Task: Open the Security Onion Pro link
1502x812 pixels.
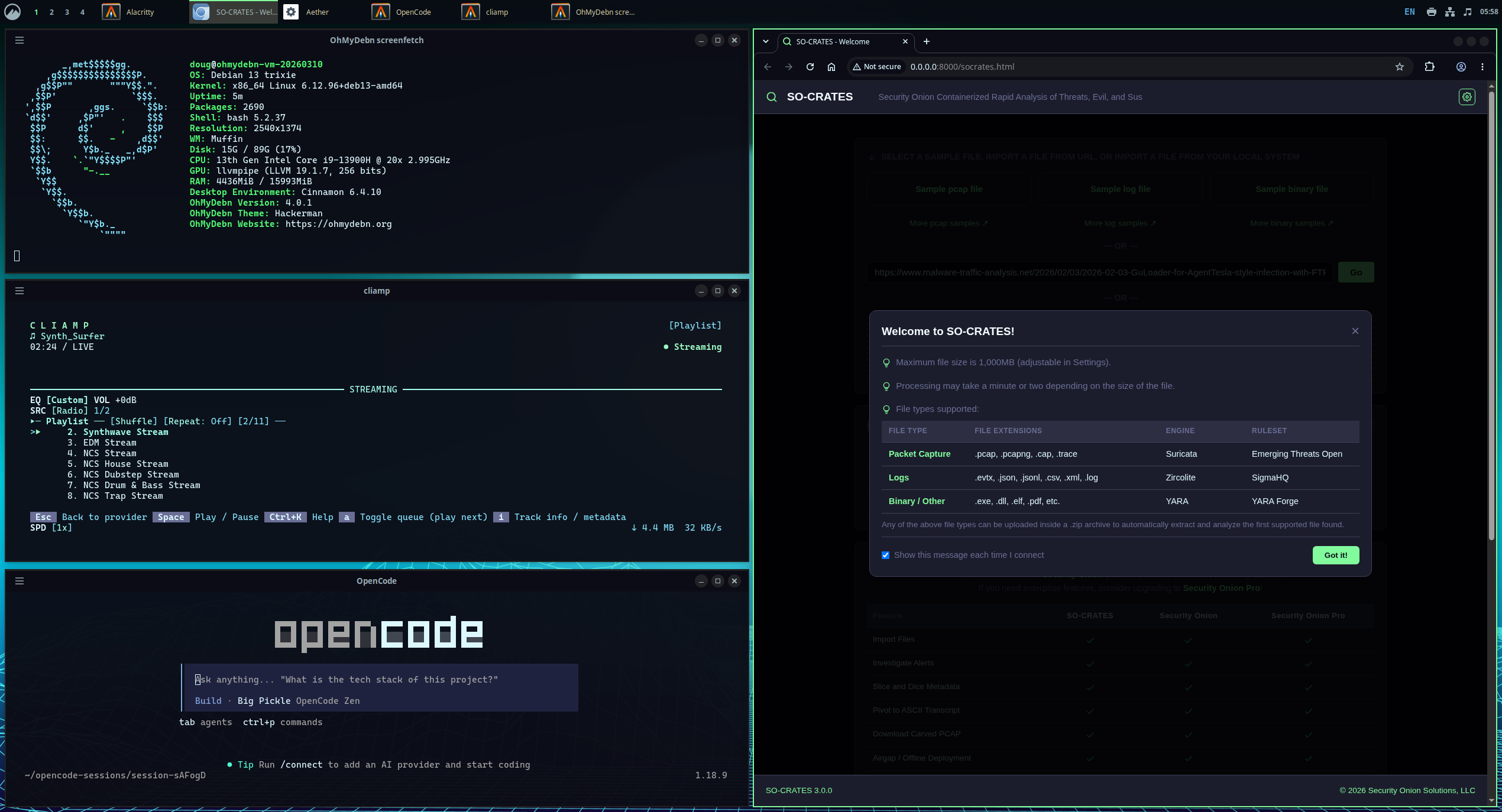Action: [1221, 588]
